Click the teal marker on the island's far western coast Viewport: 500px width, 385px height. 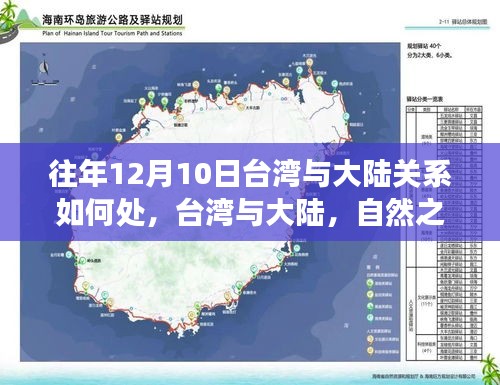click(x=69, y=255)
